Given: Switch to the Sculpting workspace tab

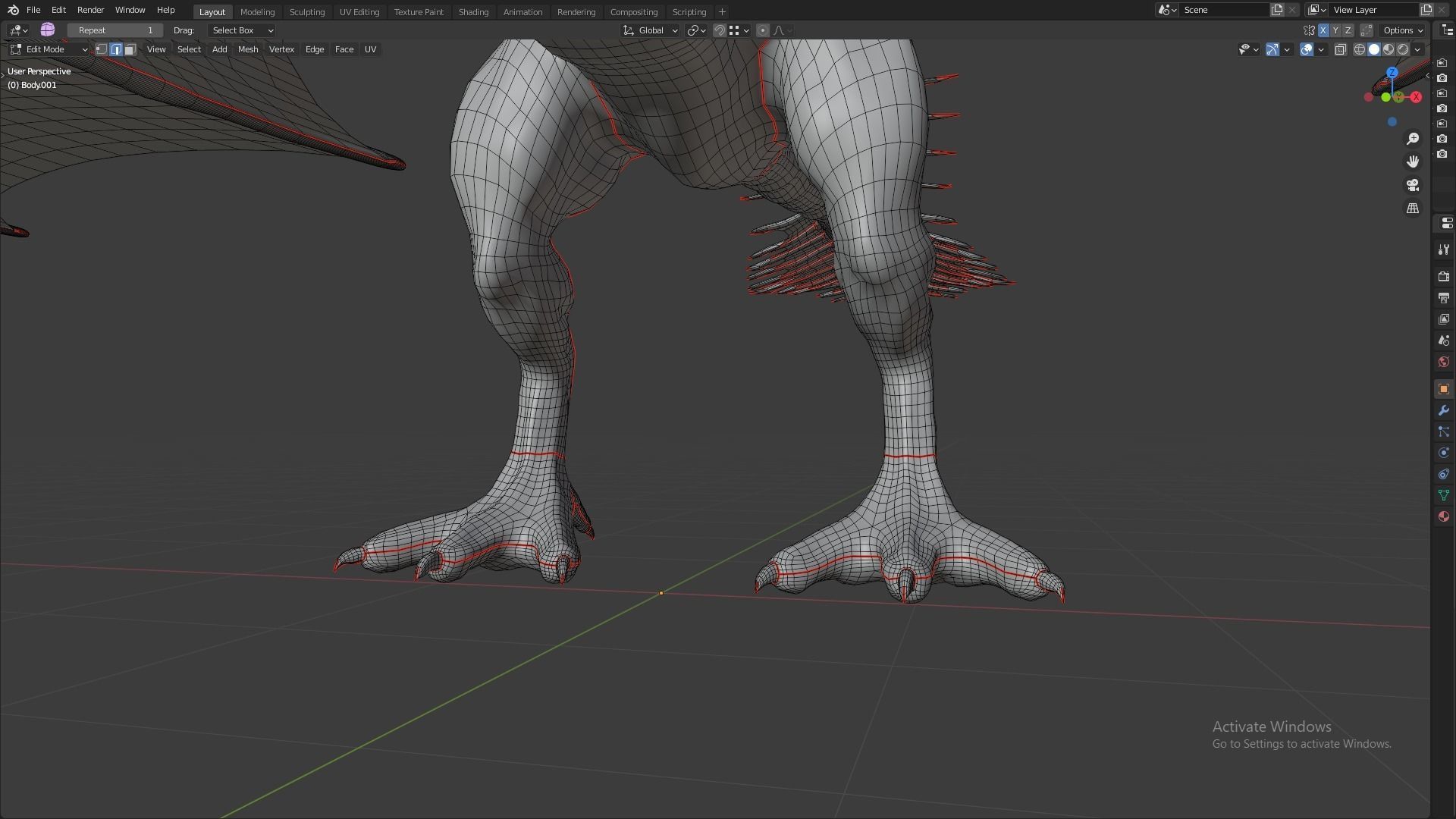Looking at the screenshot, I should tap(307, 12).
